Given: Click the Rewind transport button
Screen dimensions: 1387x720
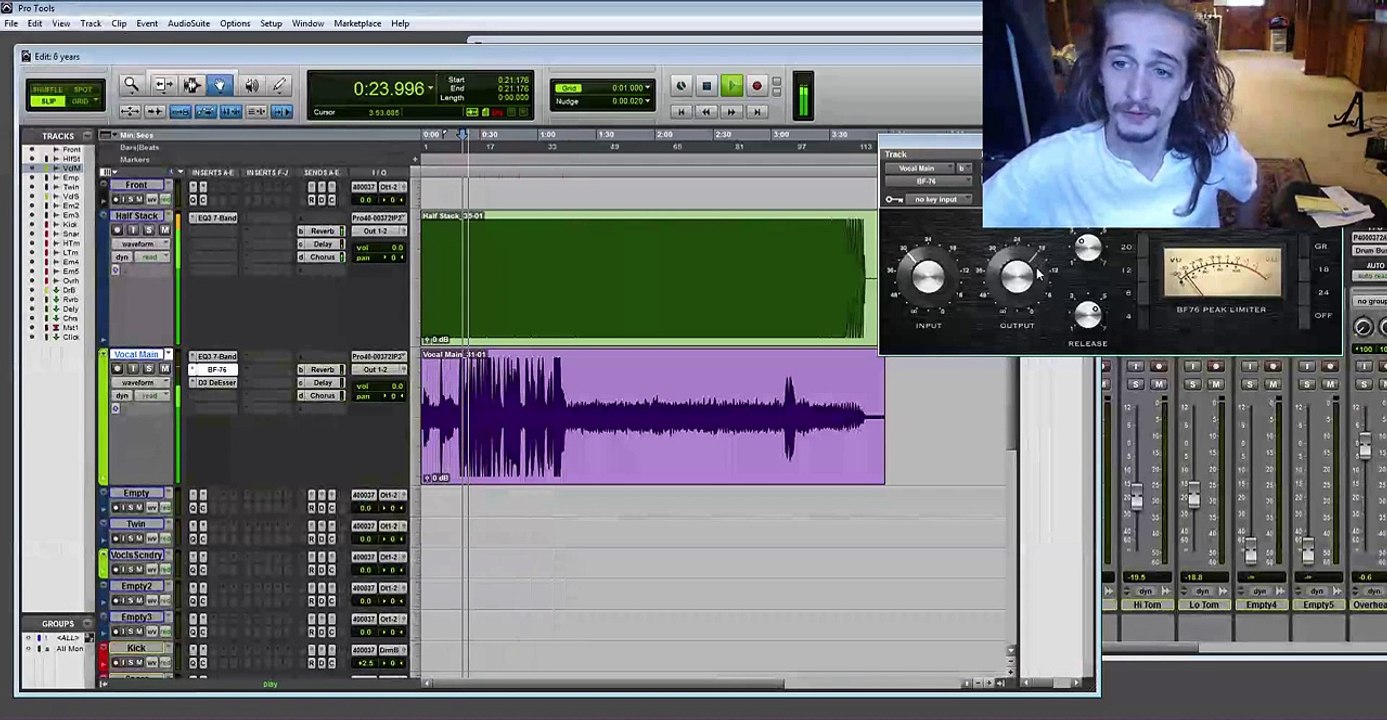Looking at the screenshot, I should [706, 111].
